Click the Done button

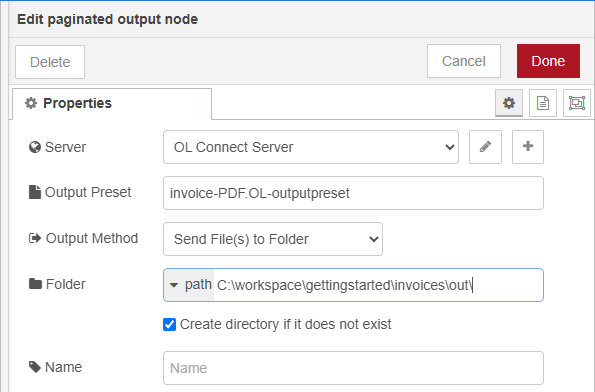coord(548,61)
